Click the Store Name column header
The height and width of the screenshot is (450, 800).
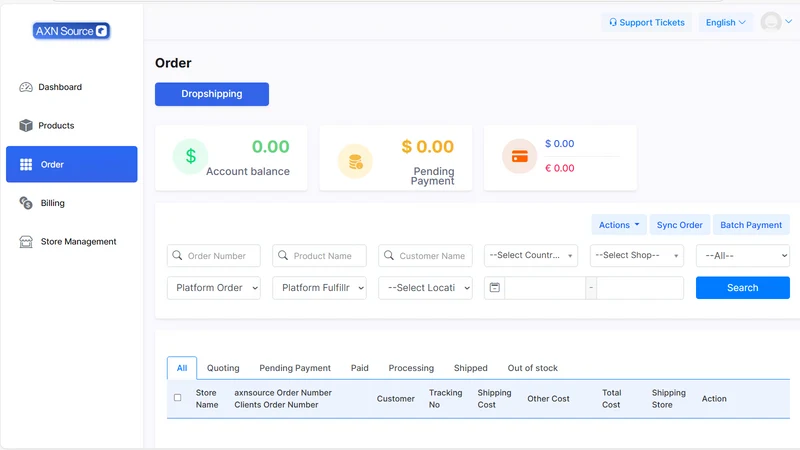coord(207,398)
